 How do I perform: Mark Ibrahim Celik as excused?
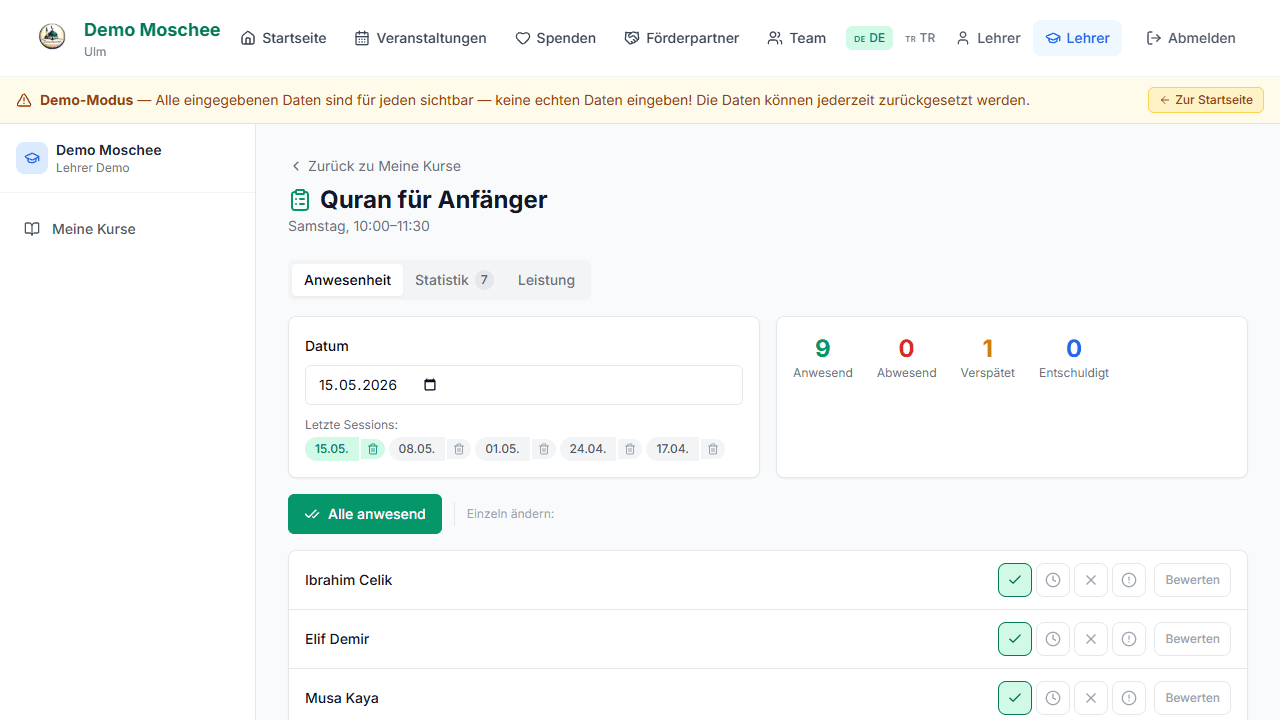point(1129,580)
